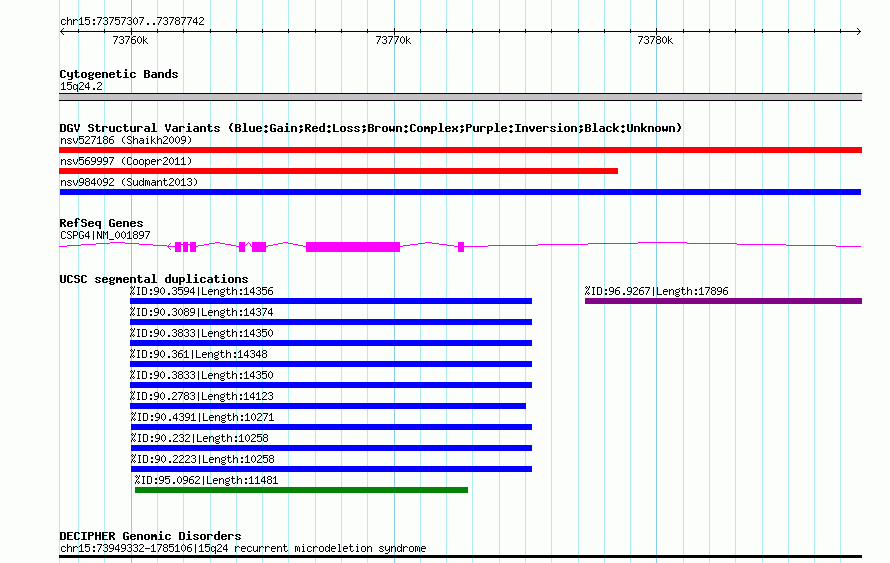Click the purple 96.9267 segmental duplication bar
The image size is (890, 563).
click(x=724, y=301)
